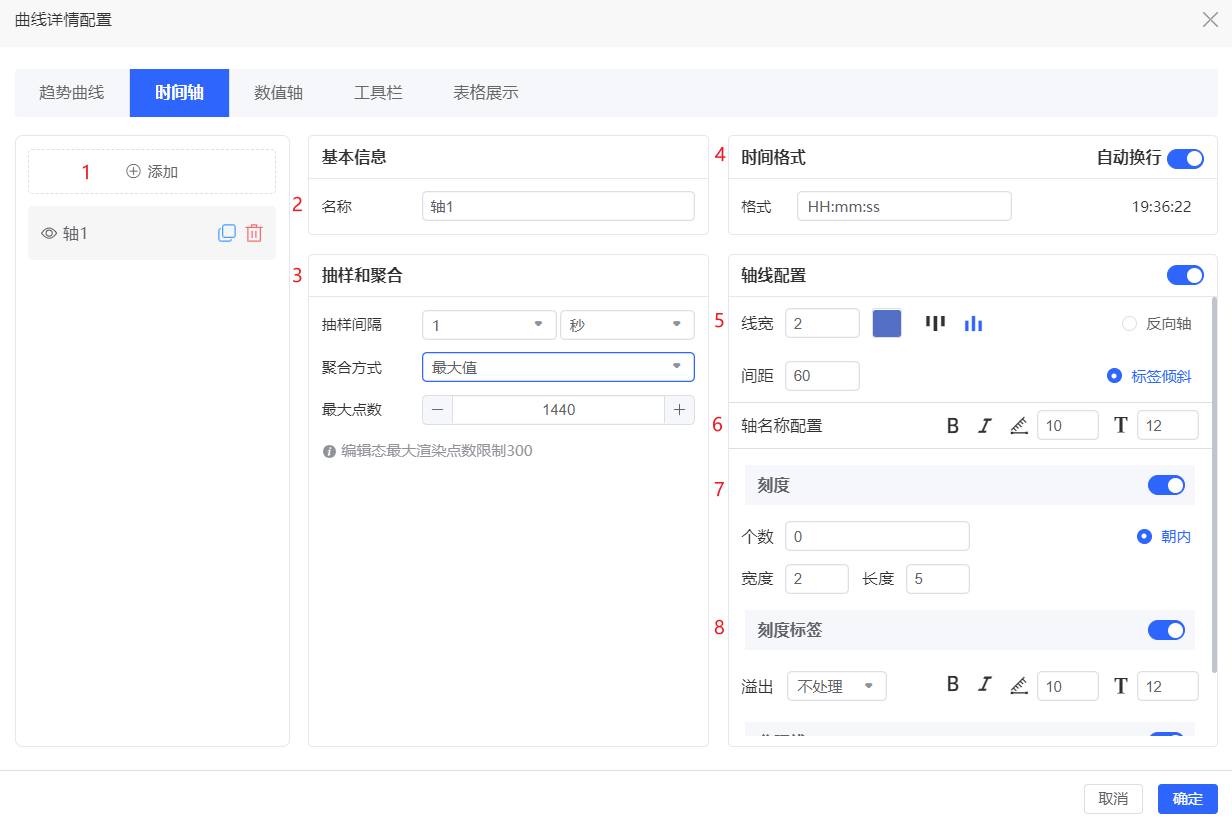Delete 轴1 with the trash icon
1232x819 pixels.
pyautogui.click(x=254, y=233)
